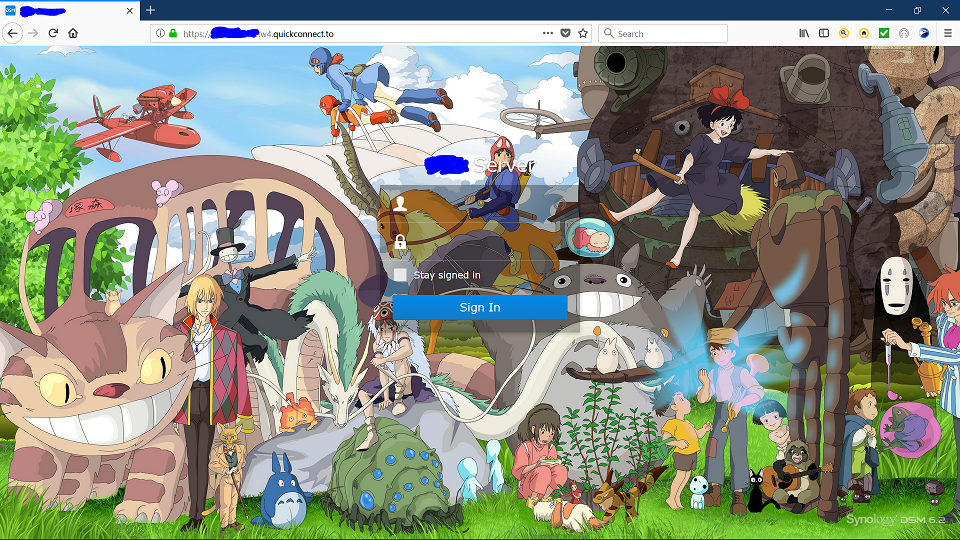Restore down the Firefox window

pyautogui.click(x=917, y=10)
